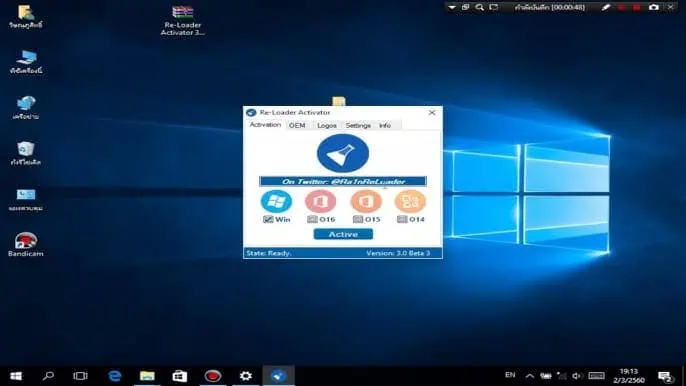Select the Office 2016 (O16) icon
The image size is (686, 386).
pos(321,201)
